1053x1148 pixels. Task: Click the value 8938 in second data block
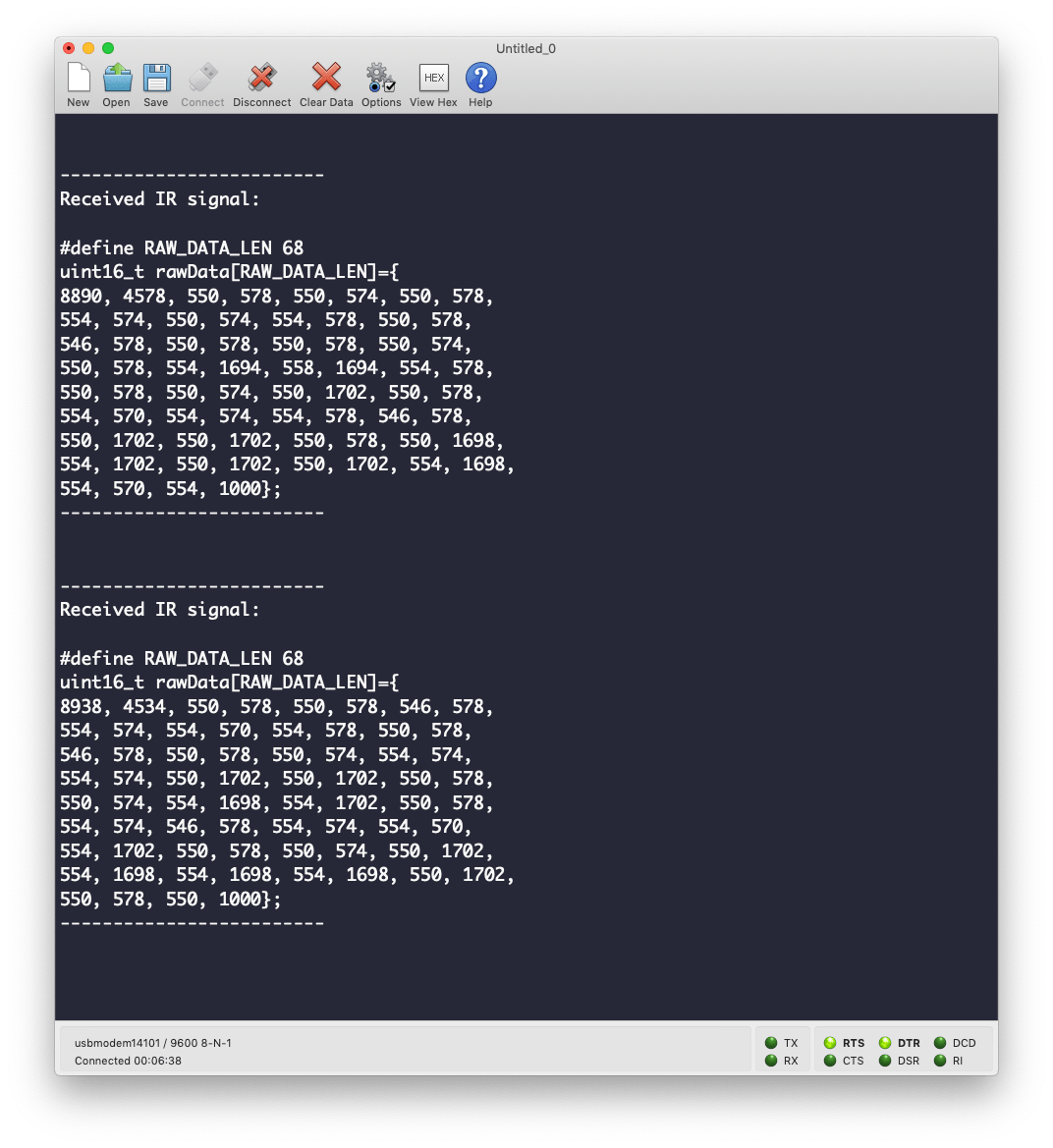coord(81,706)
